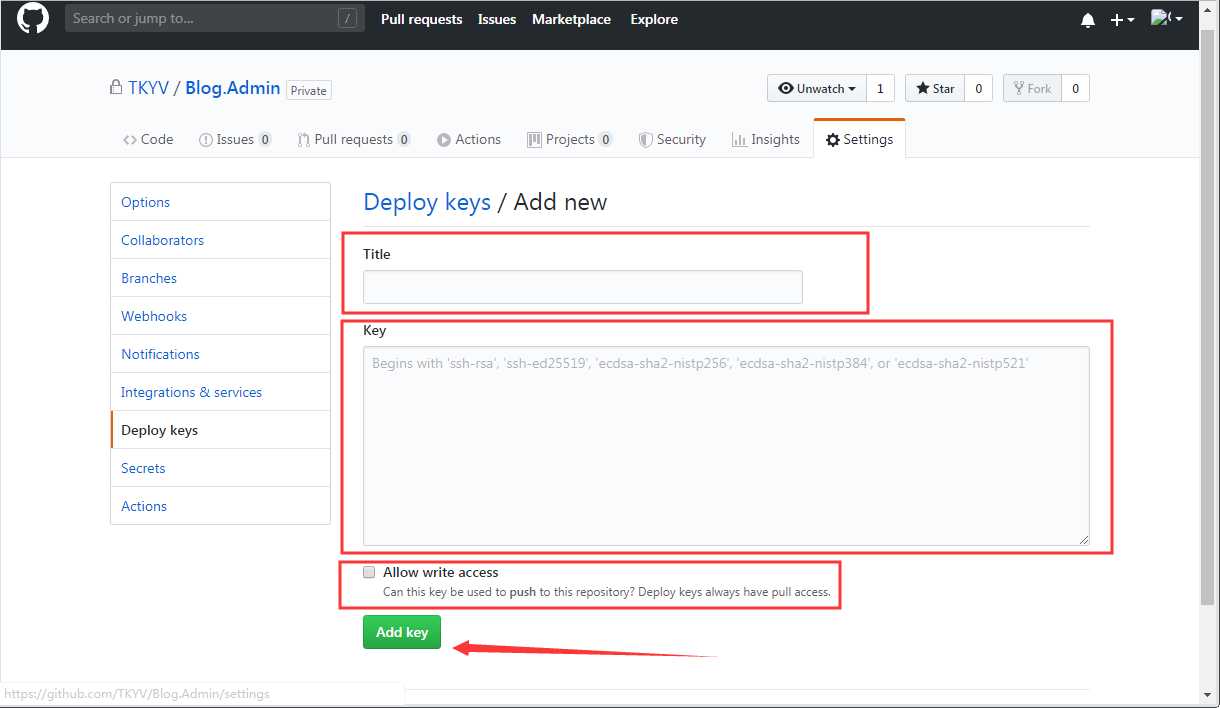Screen dimensions: 1220x708
Task: Open Integrations & services in sidebar
Action: pos(220,392)
